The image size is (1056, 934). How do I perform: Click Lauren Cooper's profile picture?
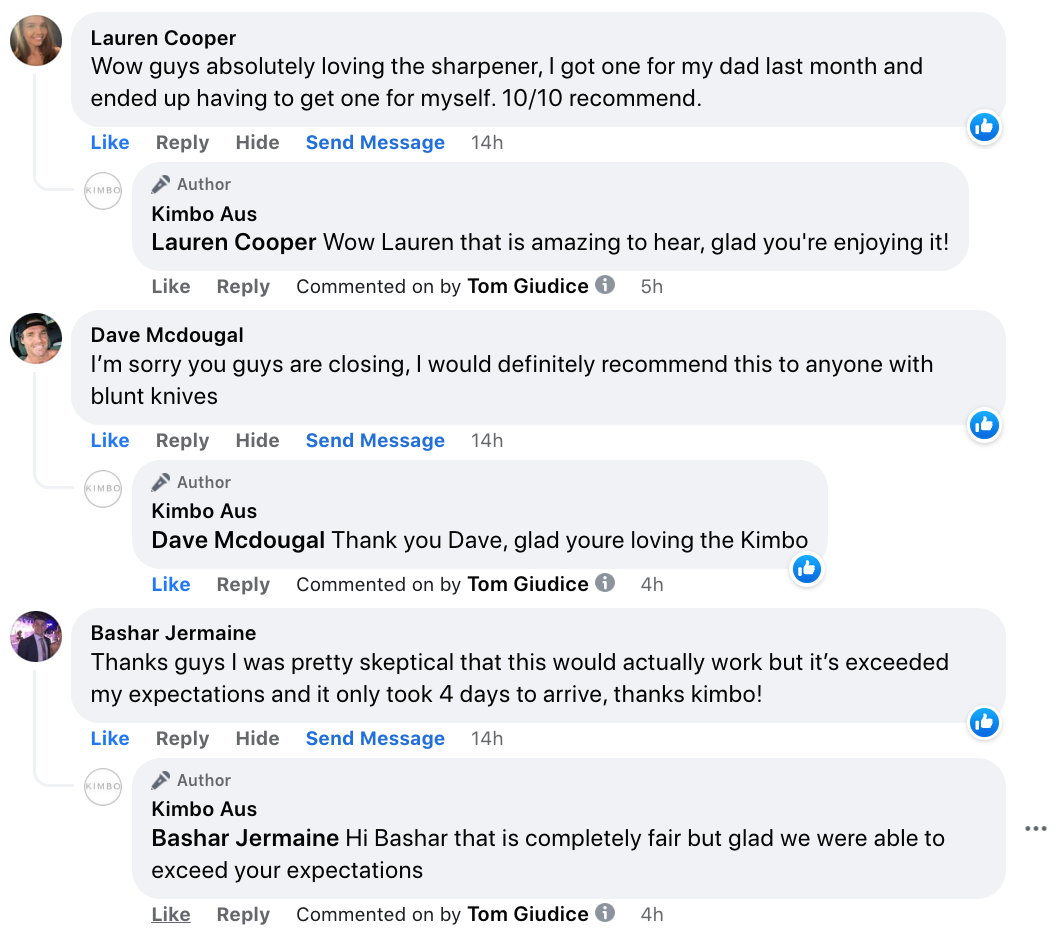(x=36, y=41)
